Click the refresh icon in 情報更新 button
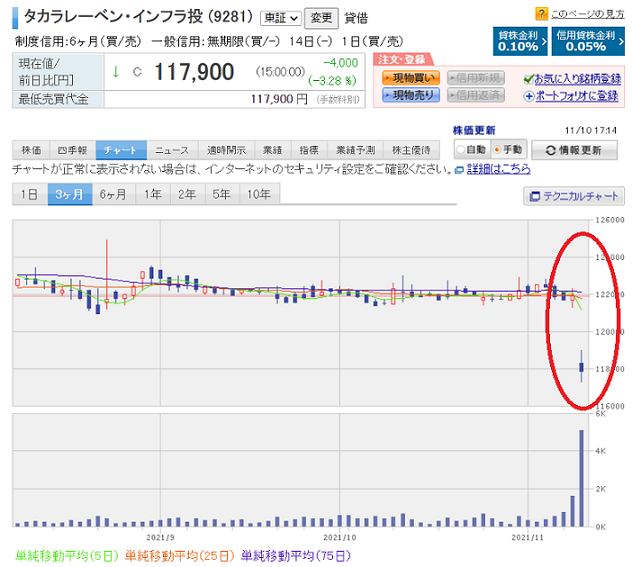 tap(551, 150)
